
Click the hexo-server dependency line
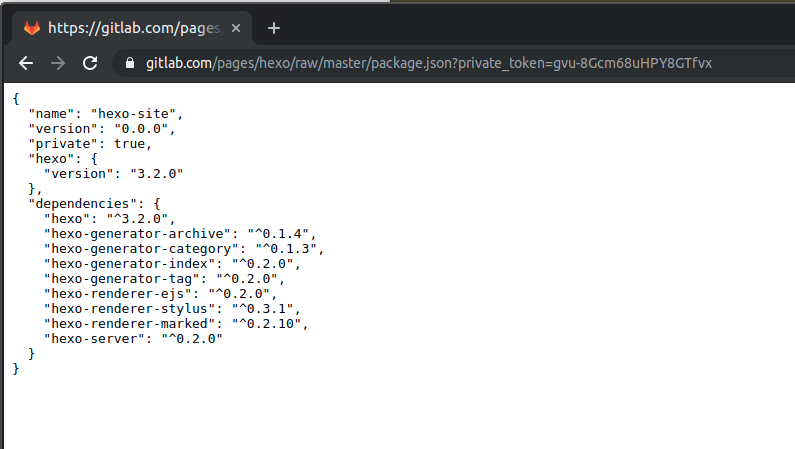(x=132, y=339)
